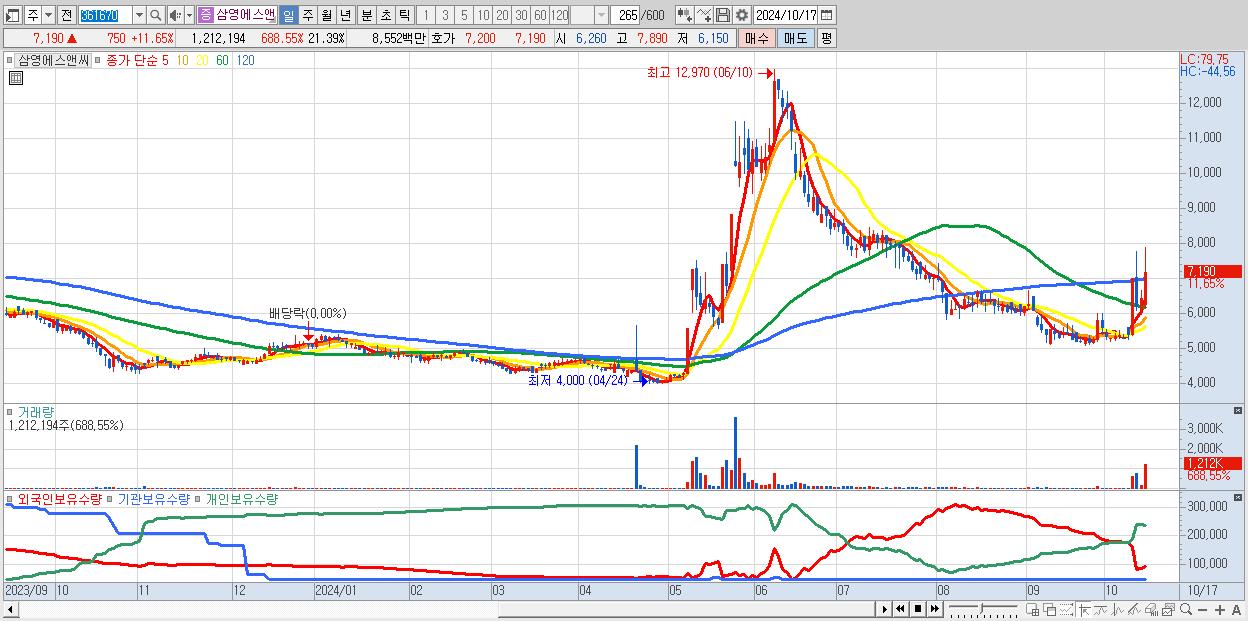Adjust the chart zoom slider handle

pos(981,608)
